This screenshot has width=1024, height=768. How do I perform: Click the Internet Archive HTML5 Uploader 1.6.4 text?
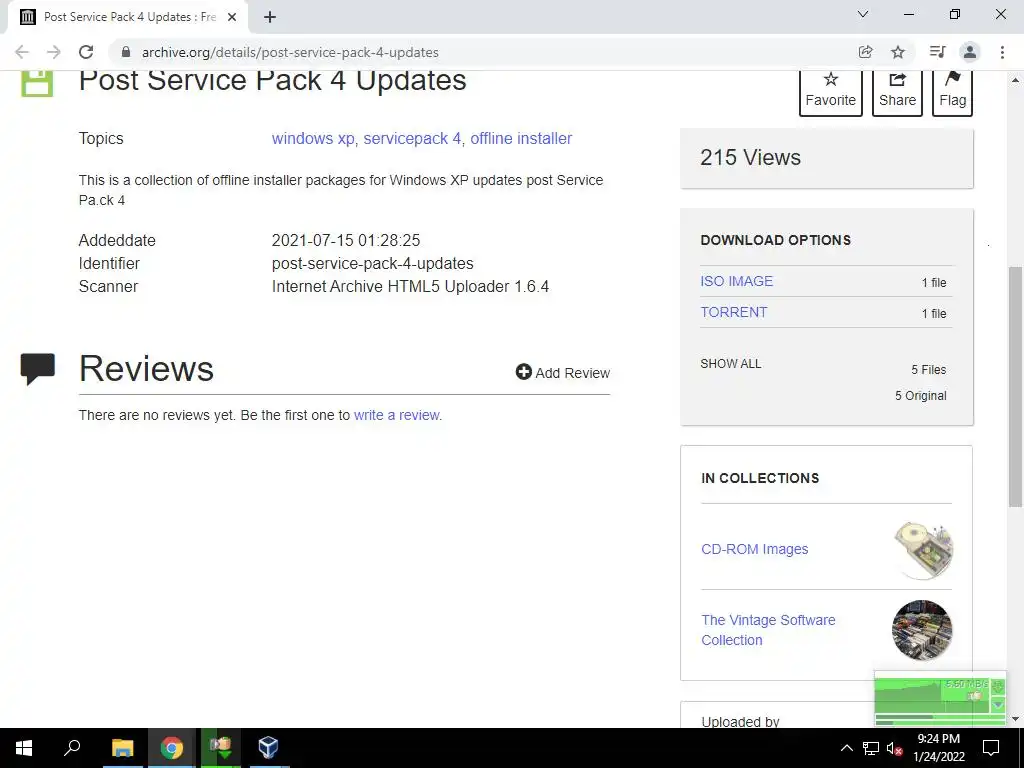[410, 287]
